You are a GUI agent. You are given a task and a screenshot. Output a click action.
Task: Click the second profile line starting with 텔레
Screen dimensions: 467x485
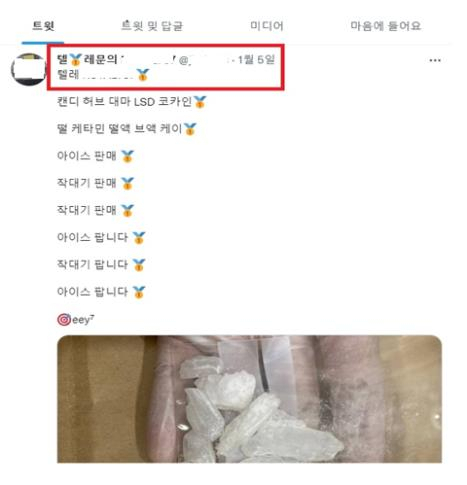[103, 75]
